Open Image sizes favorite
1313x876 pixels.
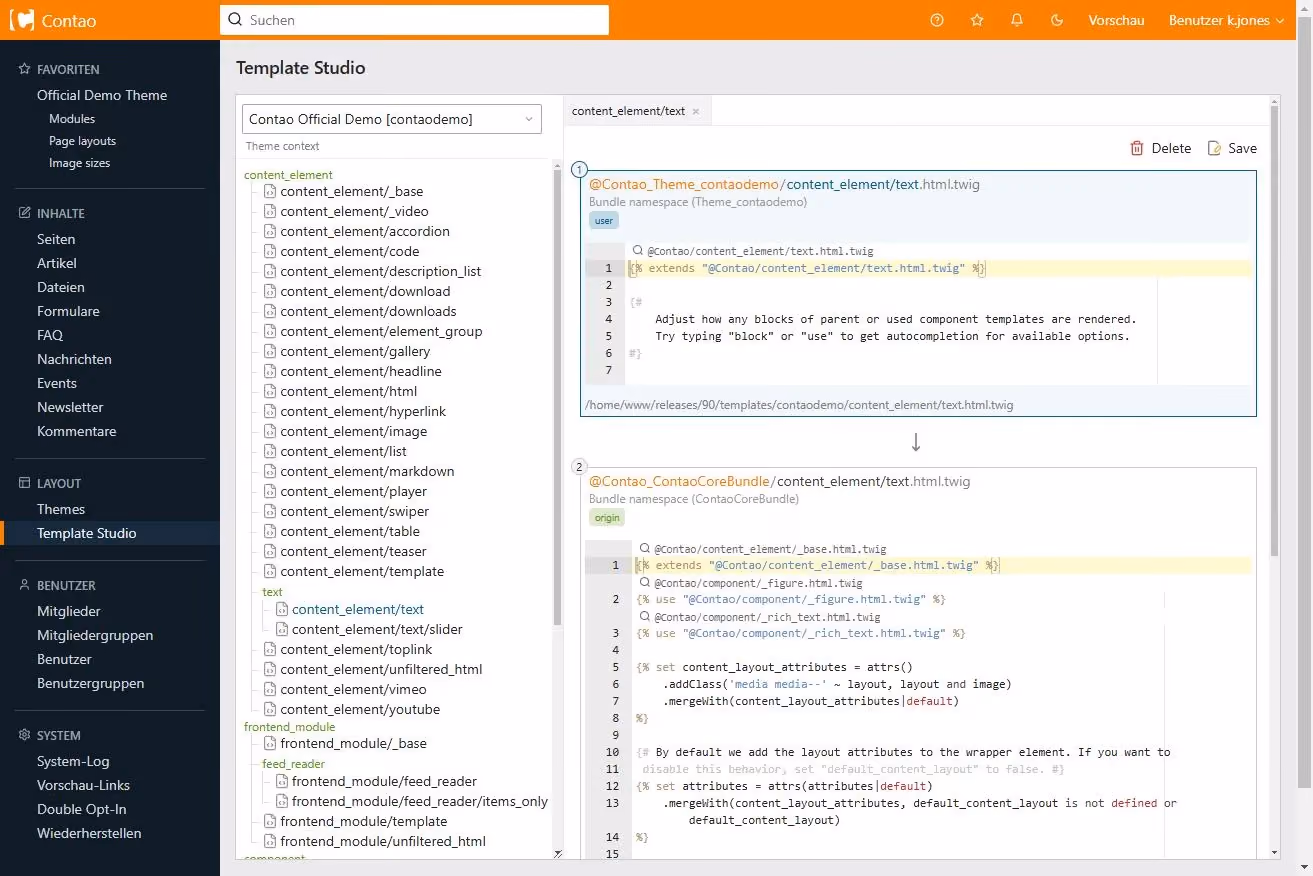(79, 163)
